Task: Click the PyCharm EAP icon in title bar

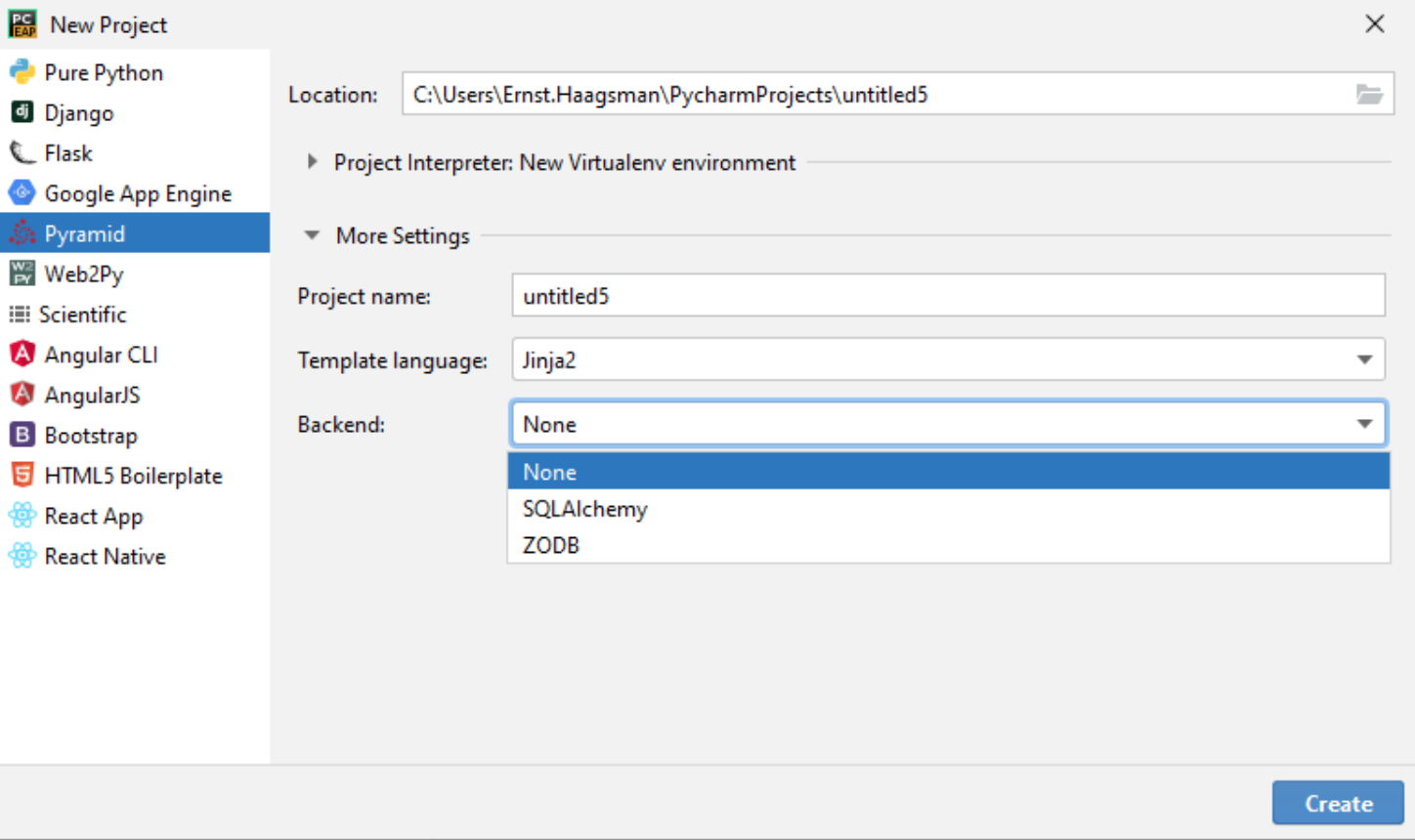Action: pos(22,24)
